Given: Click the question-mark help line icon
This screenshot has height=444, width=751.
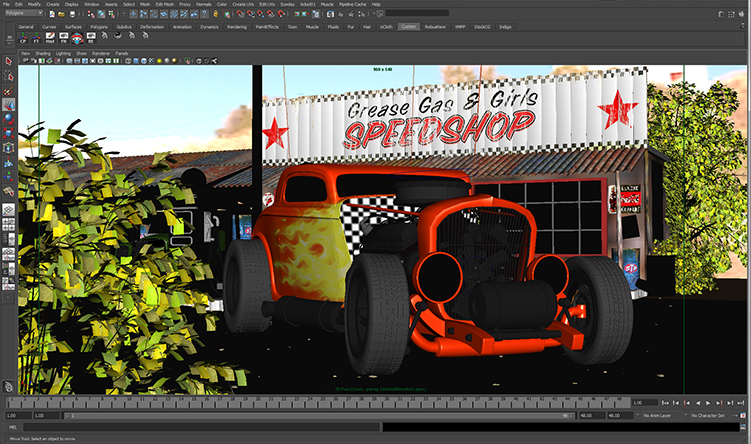Looking at the screenshot, I should pos(205,14).
